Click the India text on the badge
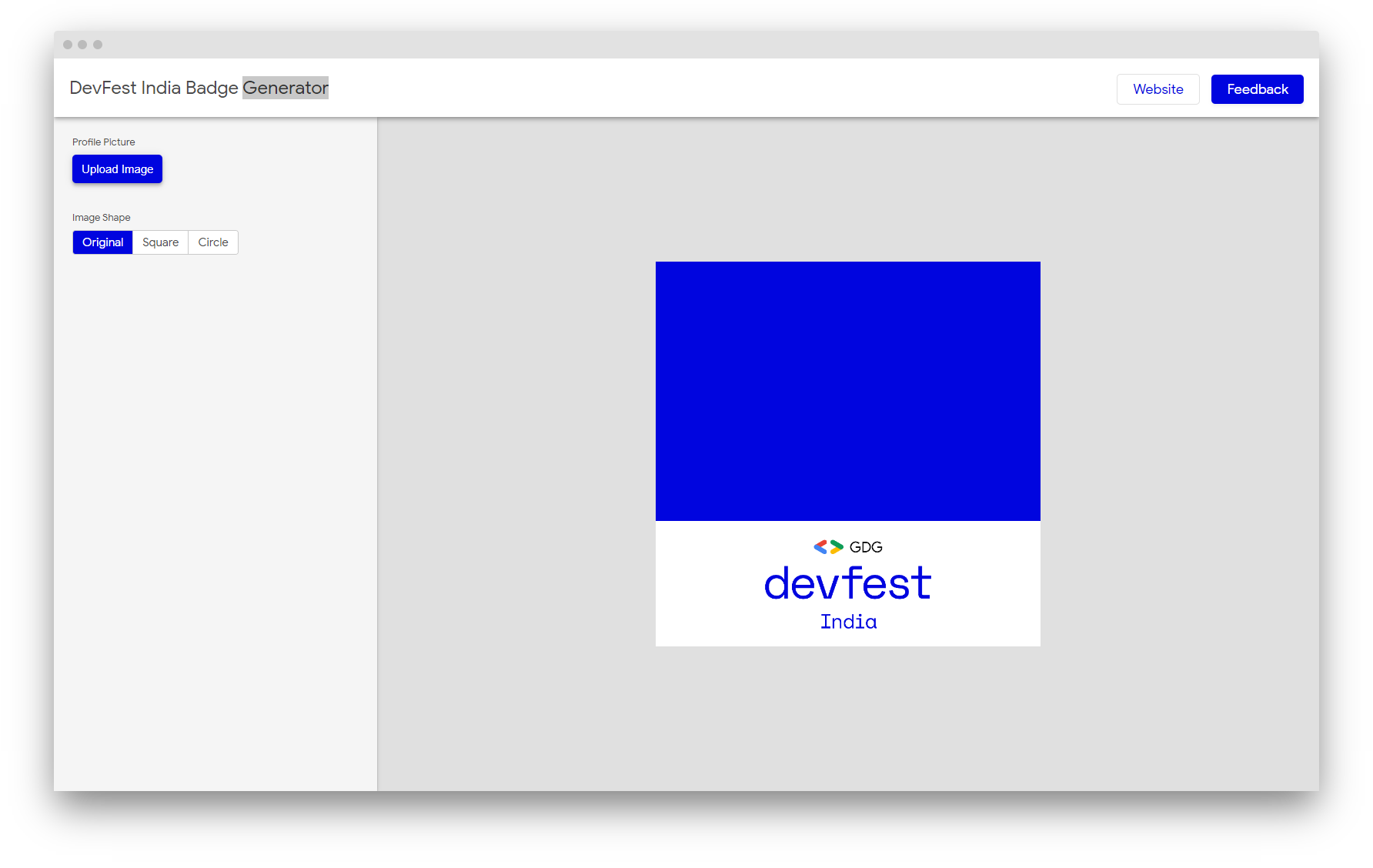This screenshot has width=1373, height=868. pos(848,622)
